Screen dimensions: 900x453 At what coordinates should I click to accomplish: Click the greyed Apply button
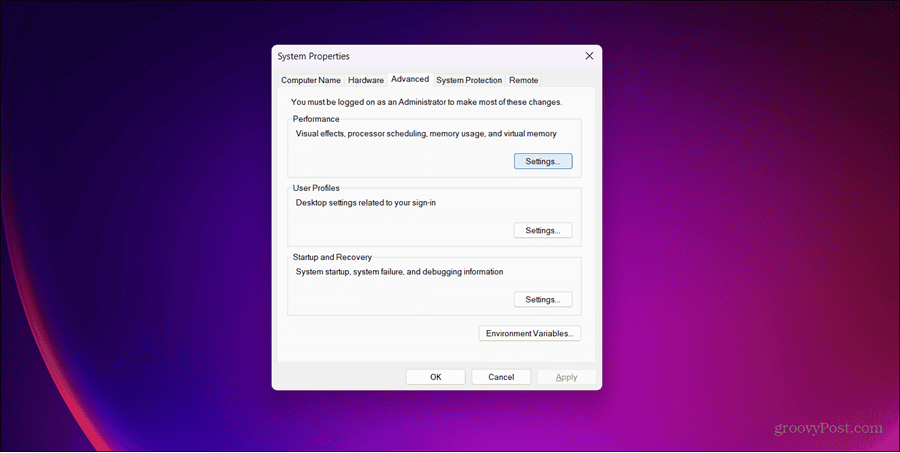(567, 377)
